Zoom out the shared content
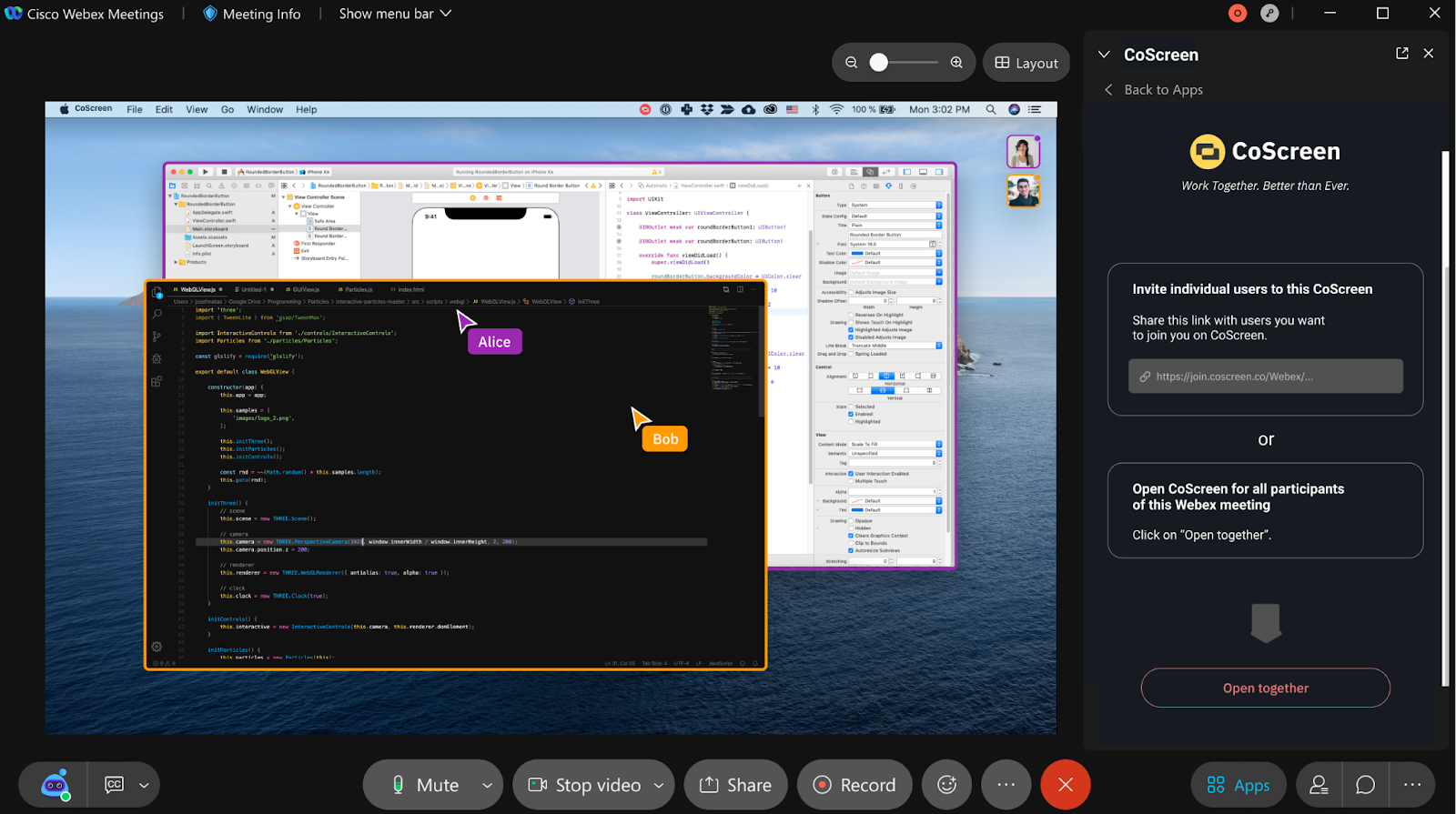 pos(852,63)
